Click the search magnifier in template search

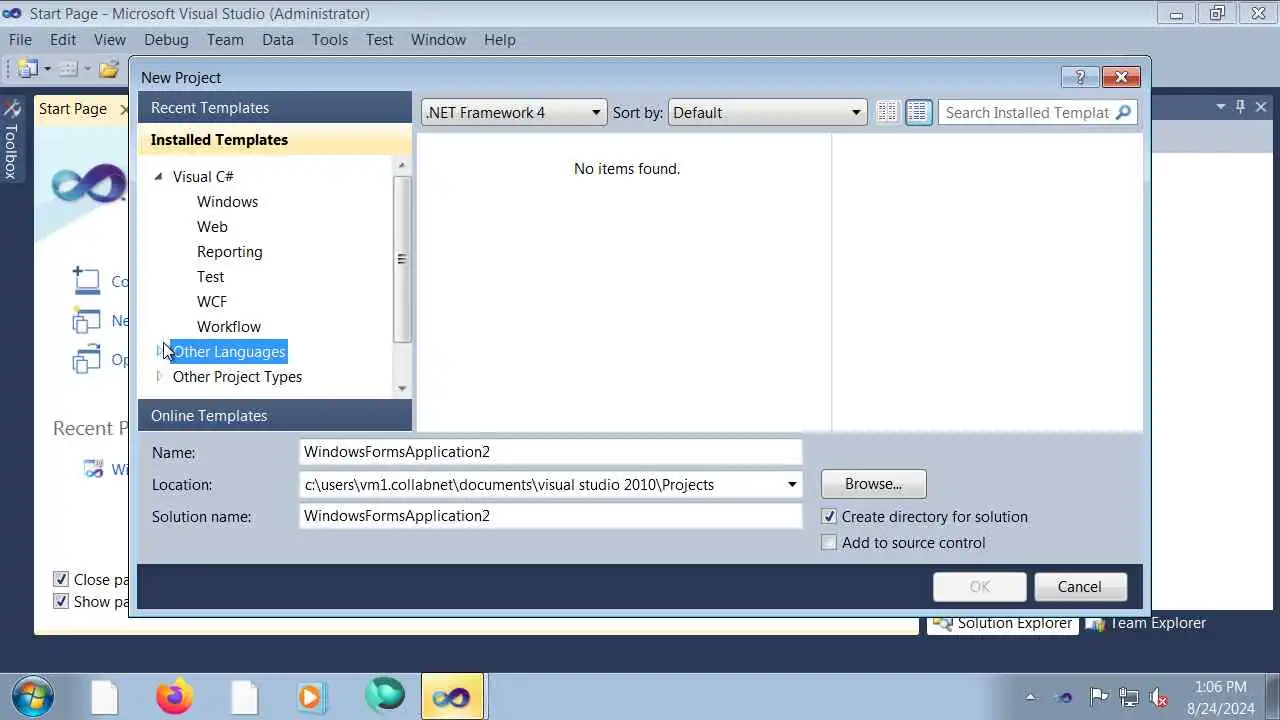tap(1123, 112)
